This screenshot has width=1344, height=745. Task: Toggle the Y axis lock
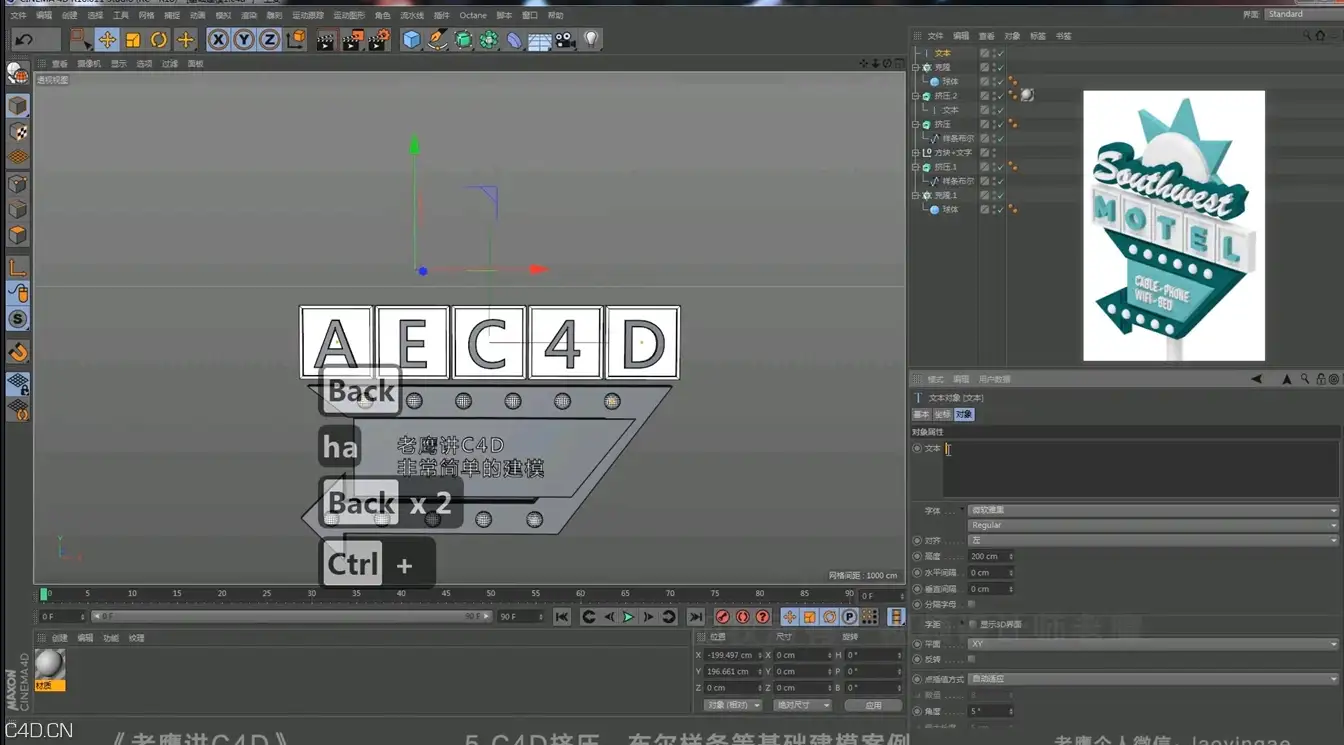(x=244, y=40)
